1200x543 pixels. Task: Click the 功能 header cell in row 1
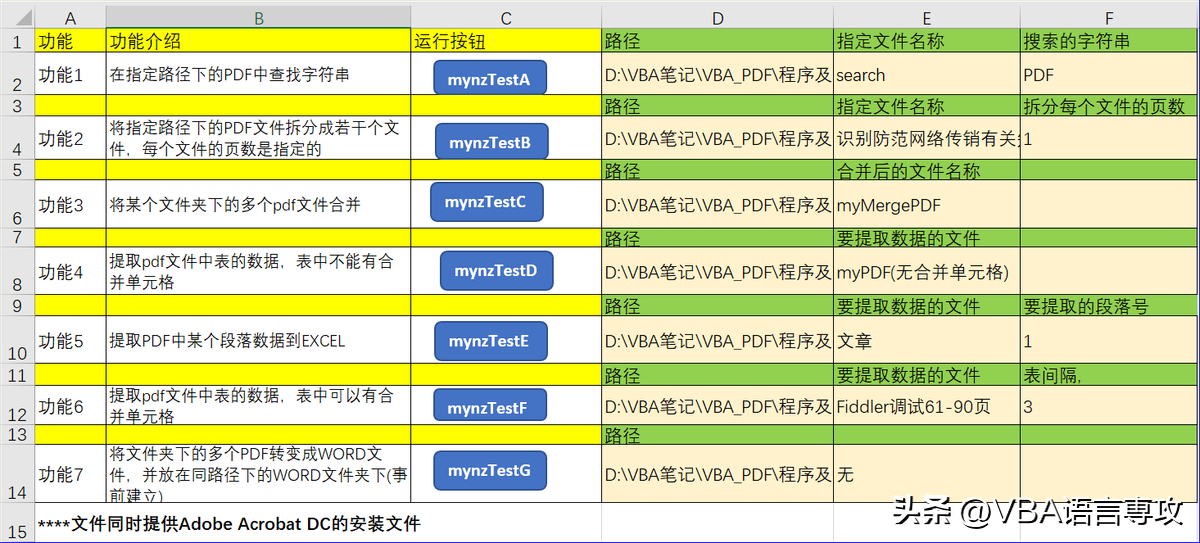70,42
